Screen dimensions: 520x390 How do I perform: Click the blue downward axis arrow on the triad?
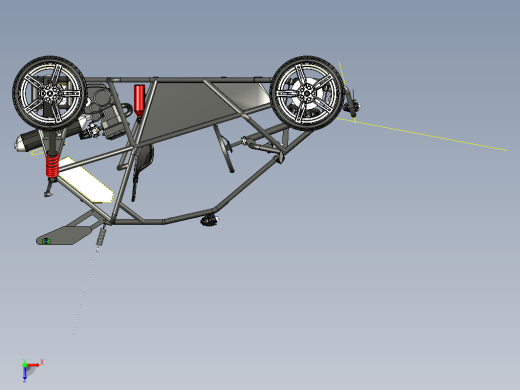coord(25,374)
